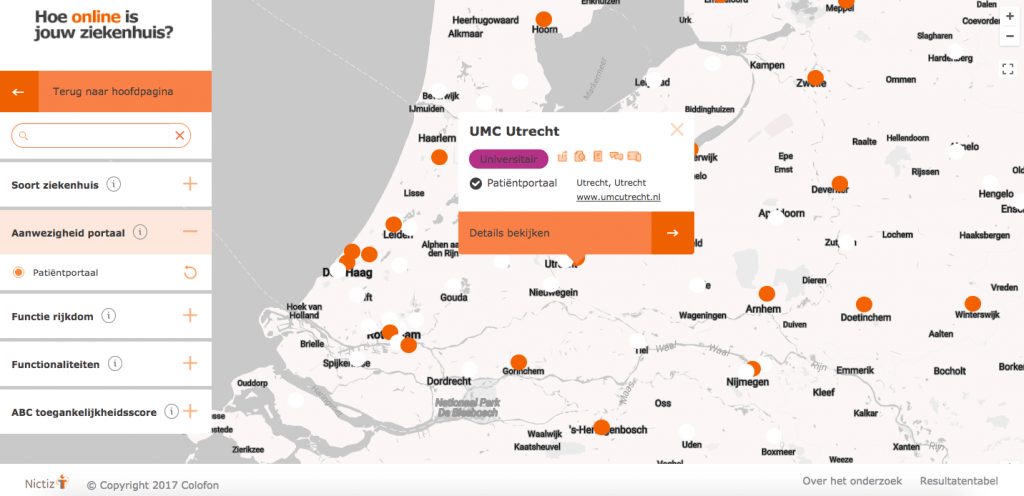
Task: Expand the Soort ziekenhuis filter
Action: (190, 184)
